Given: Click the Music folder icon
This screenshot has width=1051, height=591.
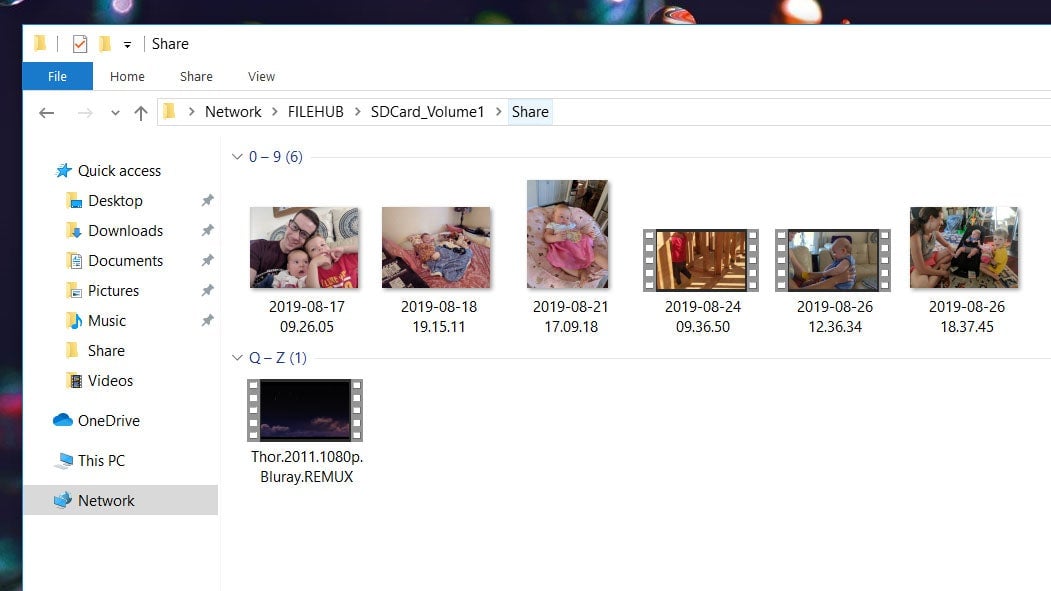Looking at the screenshot, I should (74, 320).
